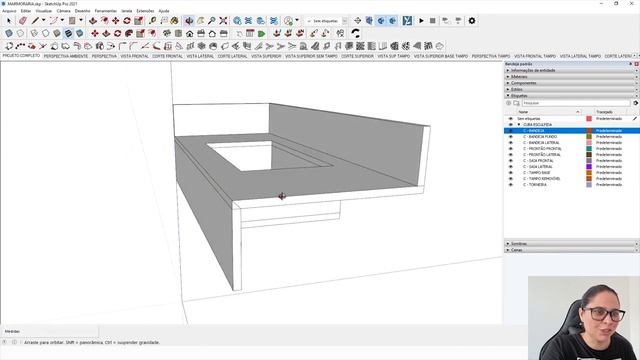Toggle visibility of Sem etiquetas tag

(x=510, y=118)
